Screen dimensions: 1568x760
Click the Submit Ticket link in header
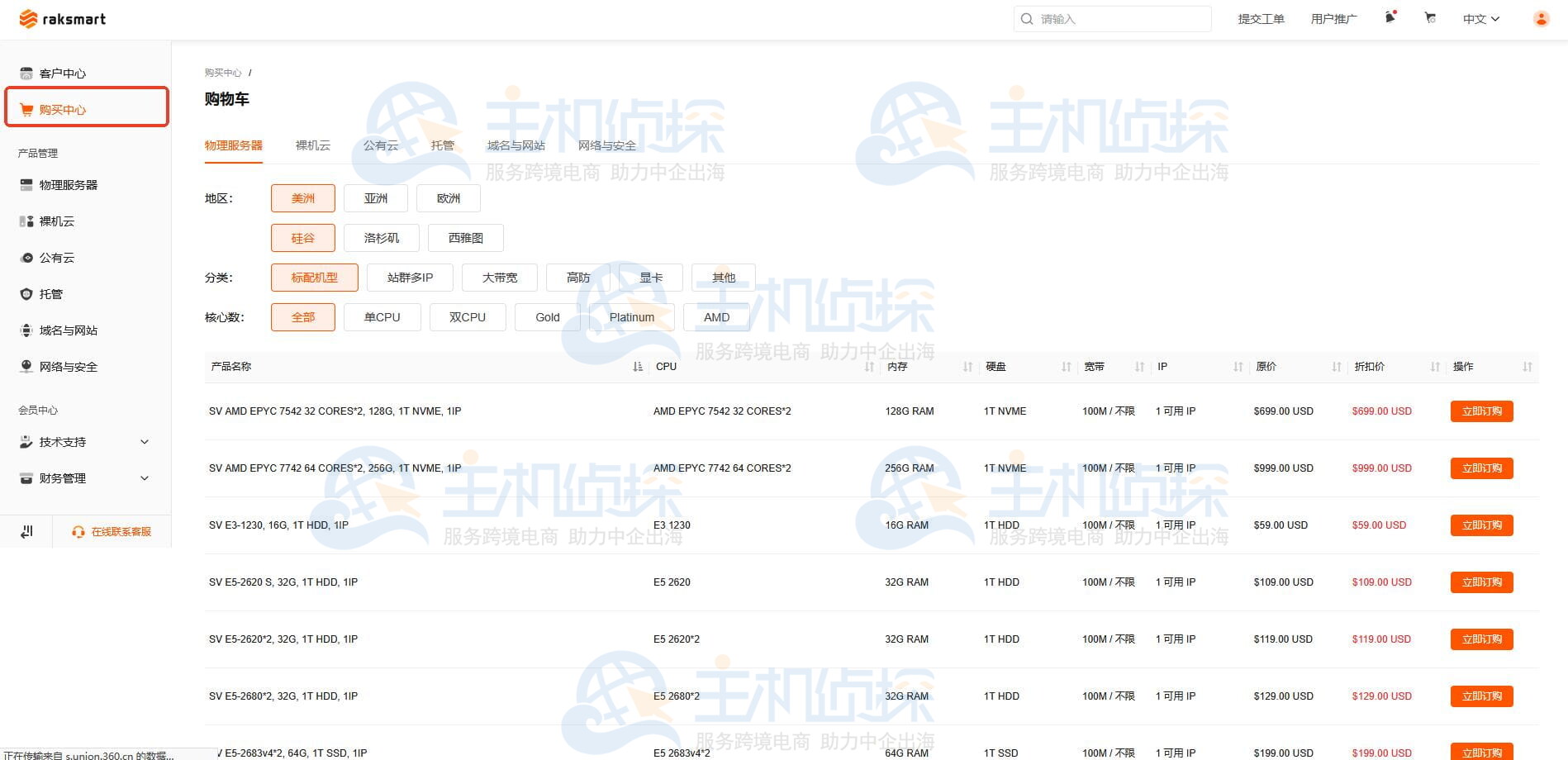1261,19
